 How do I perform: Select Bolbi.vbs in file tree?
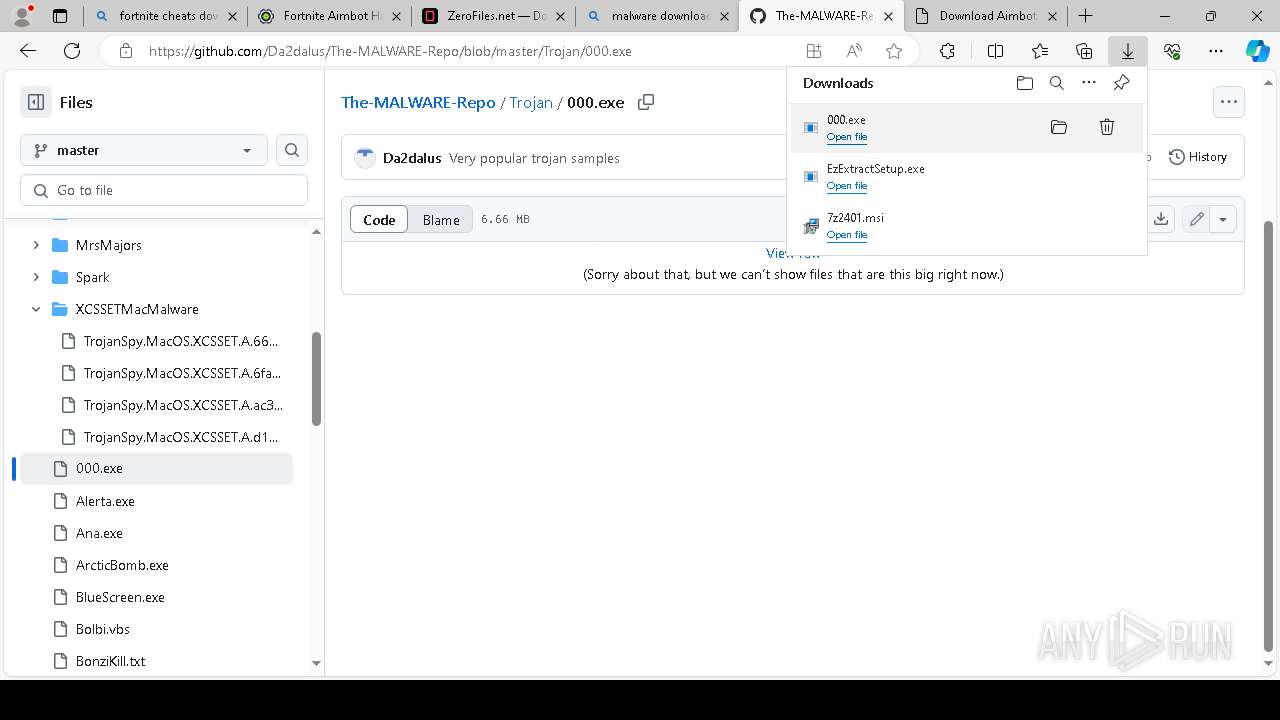point(156,629)
